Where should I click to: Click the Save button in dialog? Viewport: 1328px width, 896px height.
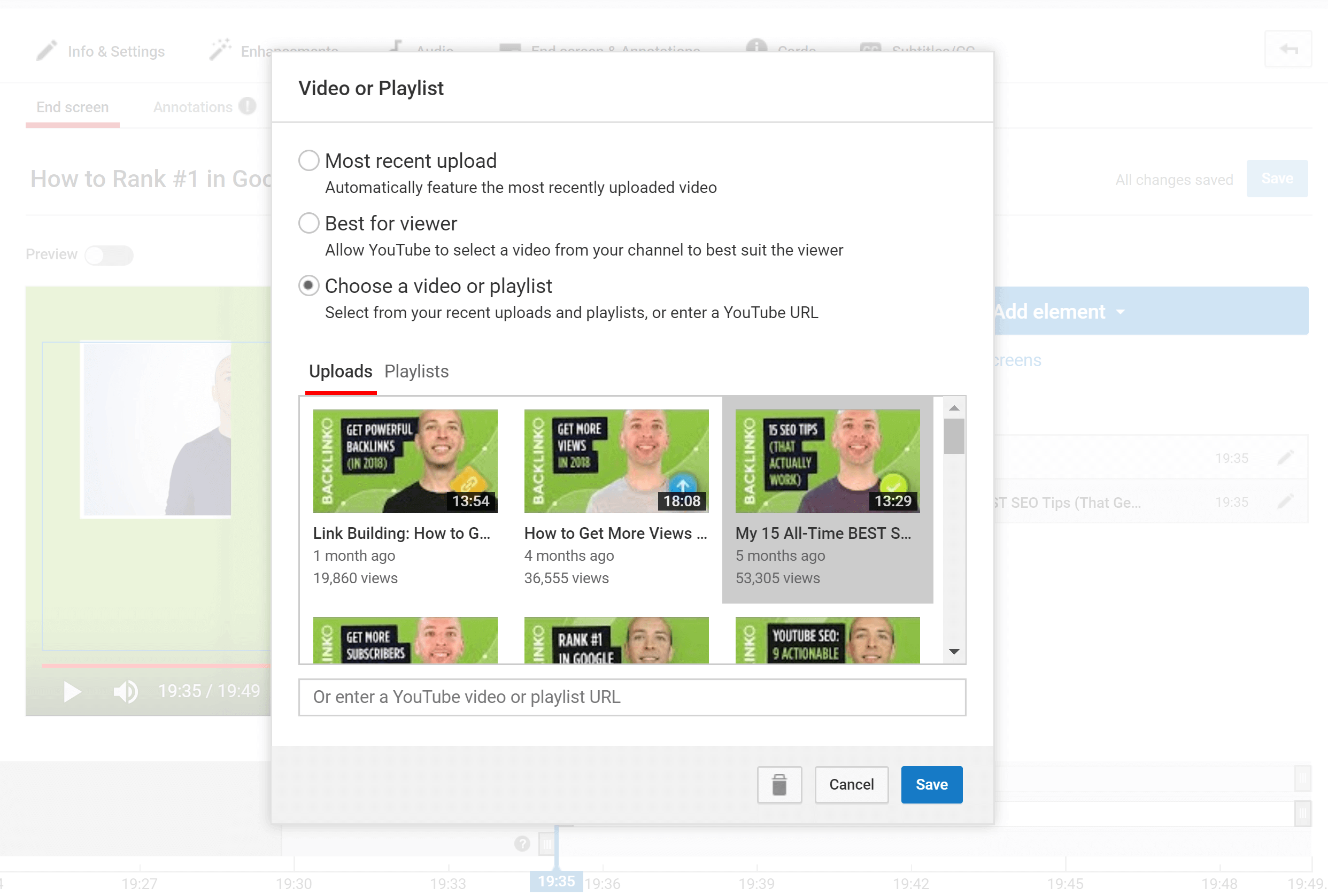(x=932, y=783)
